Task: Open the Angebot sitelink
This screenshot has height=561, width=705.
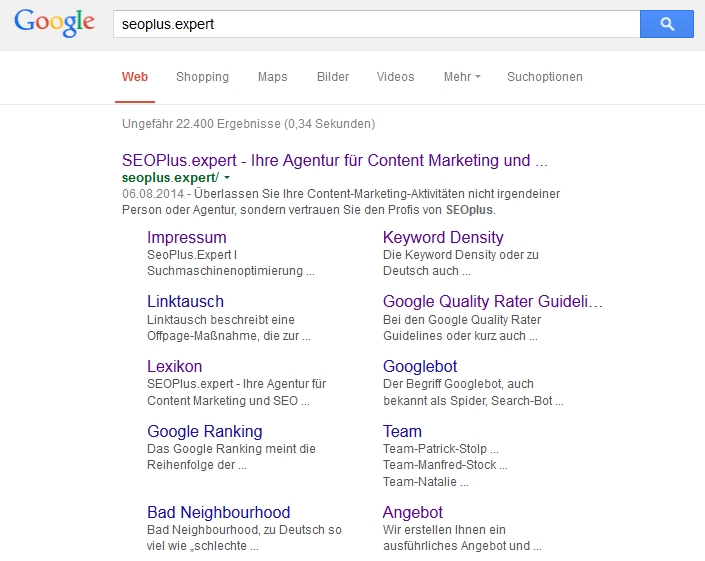Action: [x=413, y=512]
